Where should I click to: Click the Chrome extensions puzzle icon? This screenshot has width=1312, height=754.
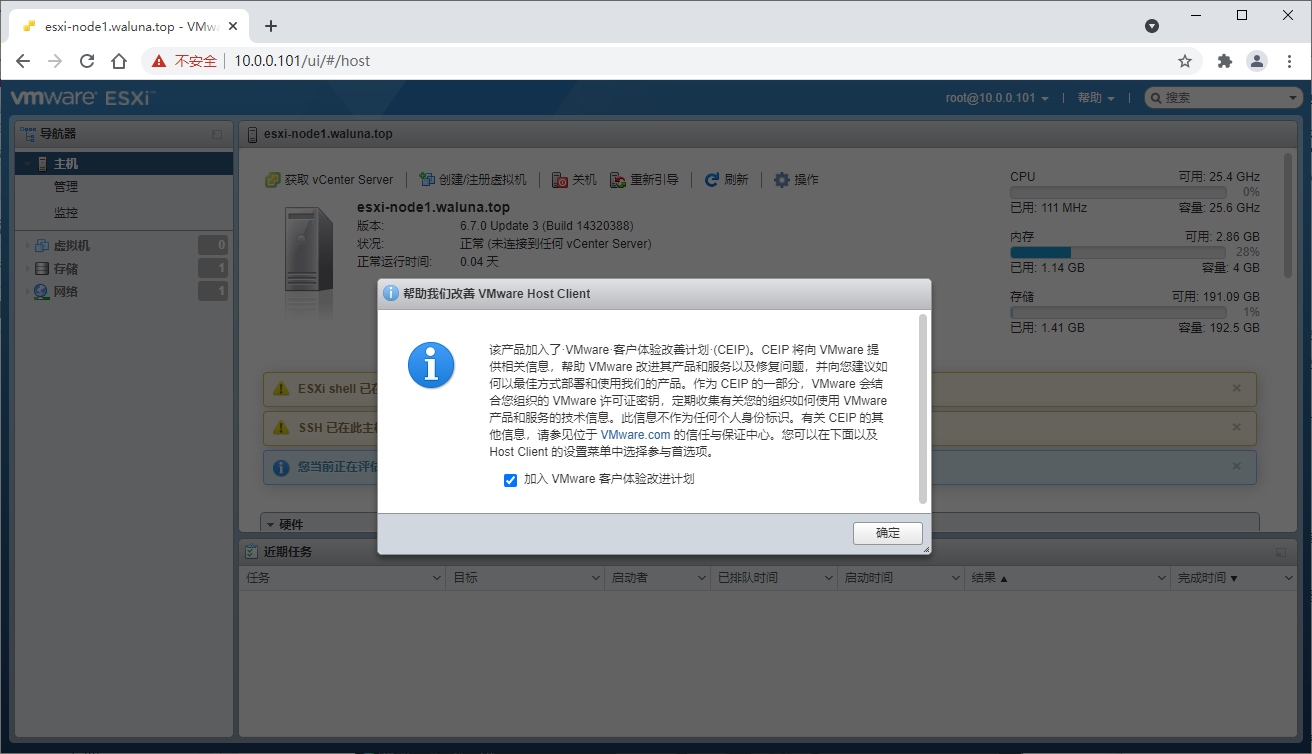pos(1224,61)
